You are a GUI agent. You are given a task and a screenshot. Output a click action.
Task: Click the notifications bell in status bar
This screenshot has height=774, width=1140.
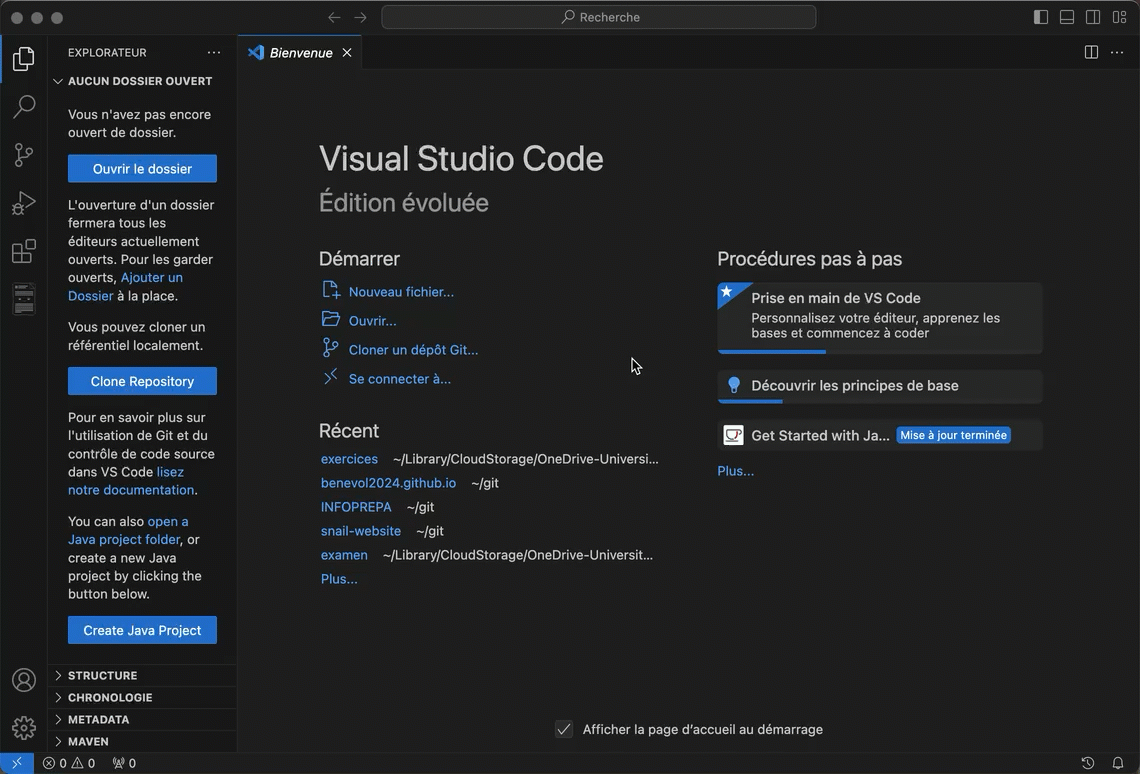[x=1118, y=763]
